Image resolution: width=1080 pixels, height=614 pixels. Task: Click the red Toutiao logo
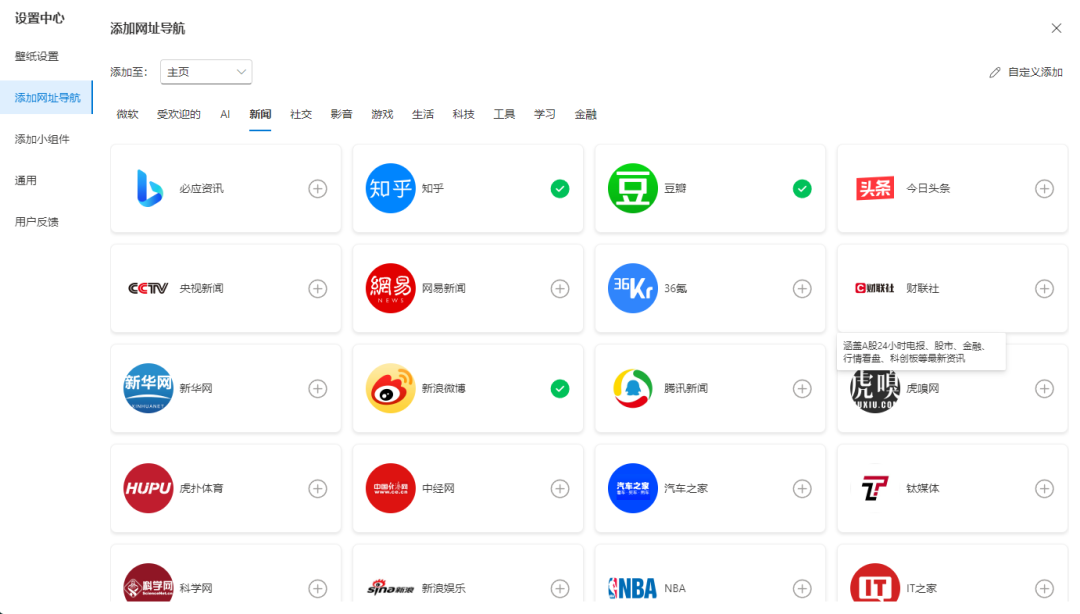point(875,188)
